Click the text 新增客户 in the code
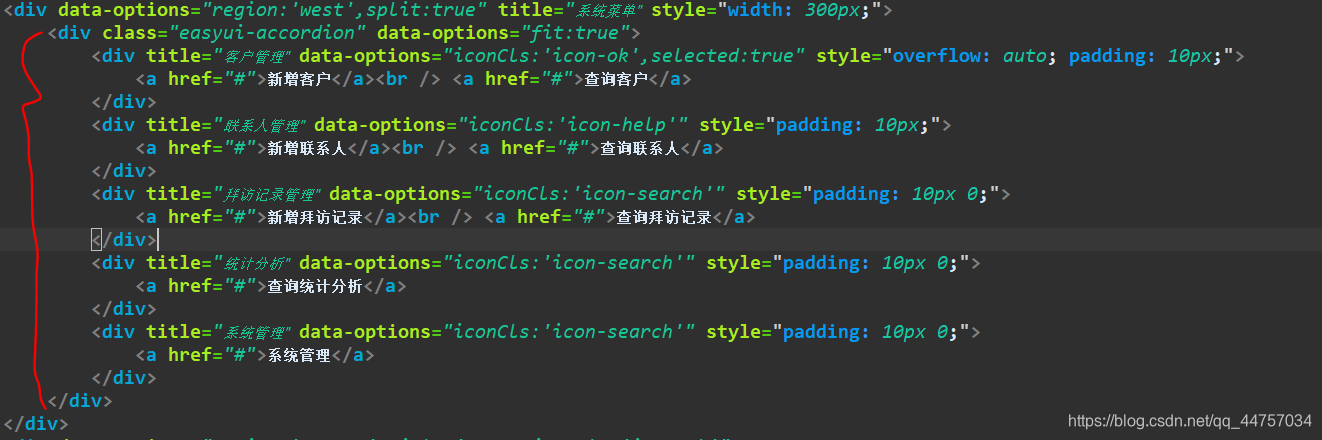This screenshot has width=1322, height=440. [299, 79]
